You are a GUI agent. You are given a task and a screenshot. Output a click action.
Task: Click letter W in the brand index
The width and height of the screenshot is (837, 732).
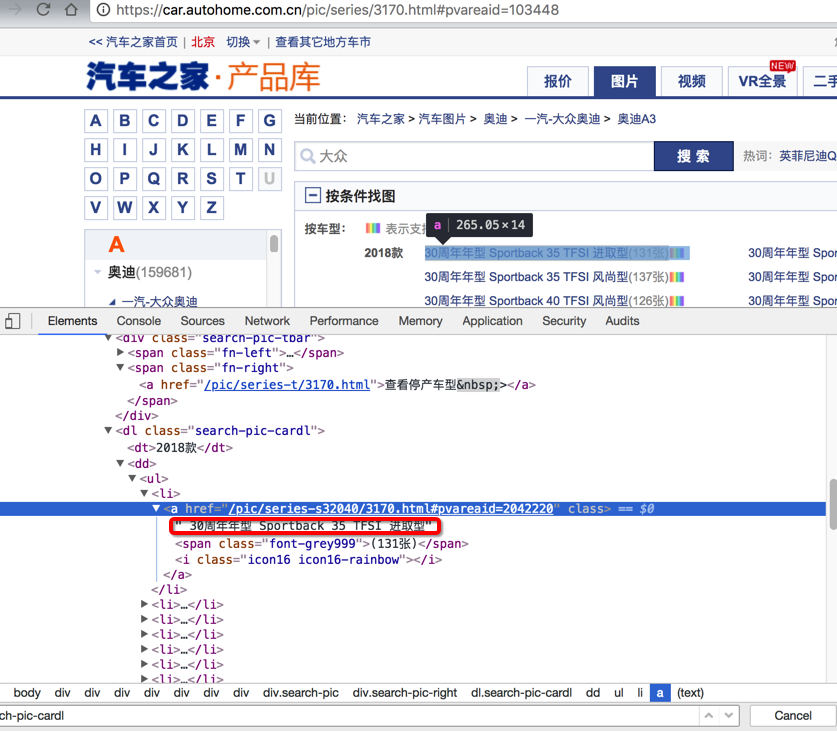124,207
